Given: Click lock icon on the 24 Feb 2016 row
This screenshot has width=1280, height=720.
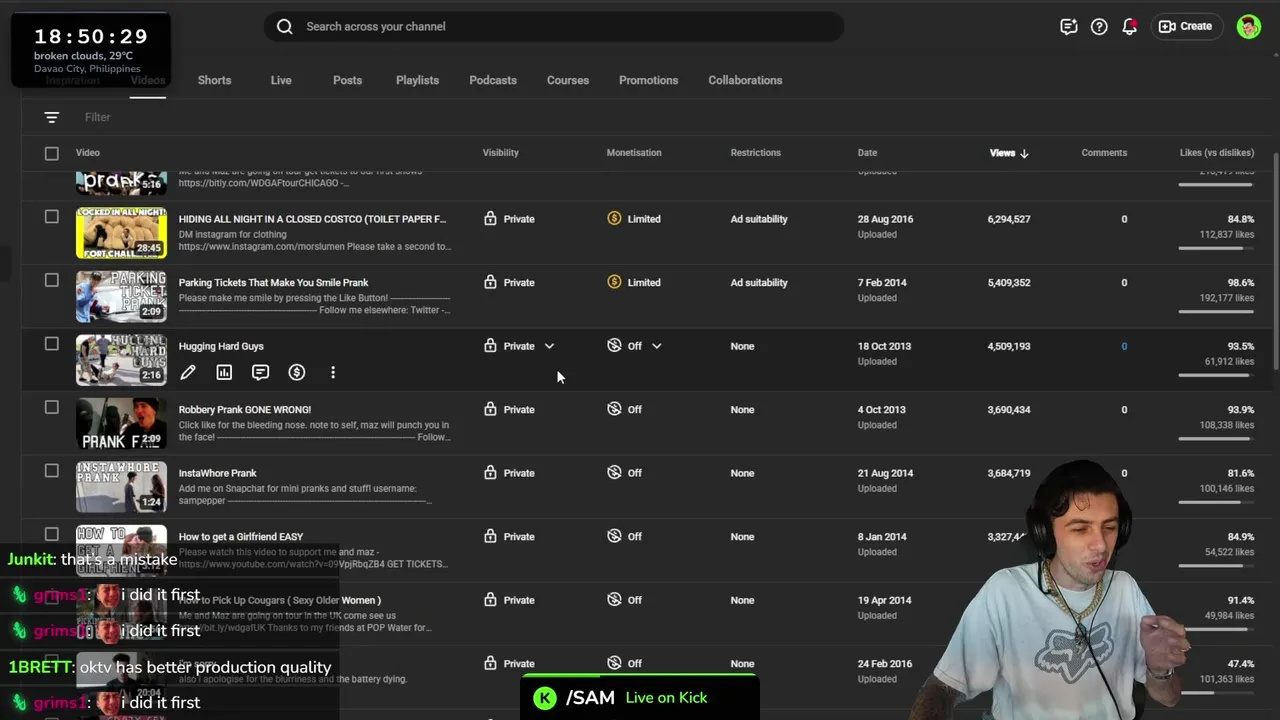Looking at the screenshot, I should pyautogui.click(x=490, y=663).
